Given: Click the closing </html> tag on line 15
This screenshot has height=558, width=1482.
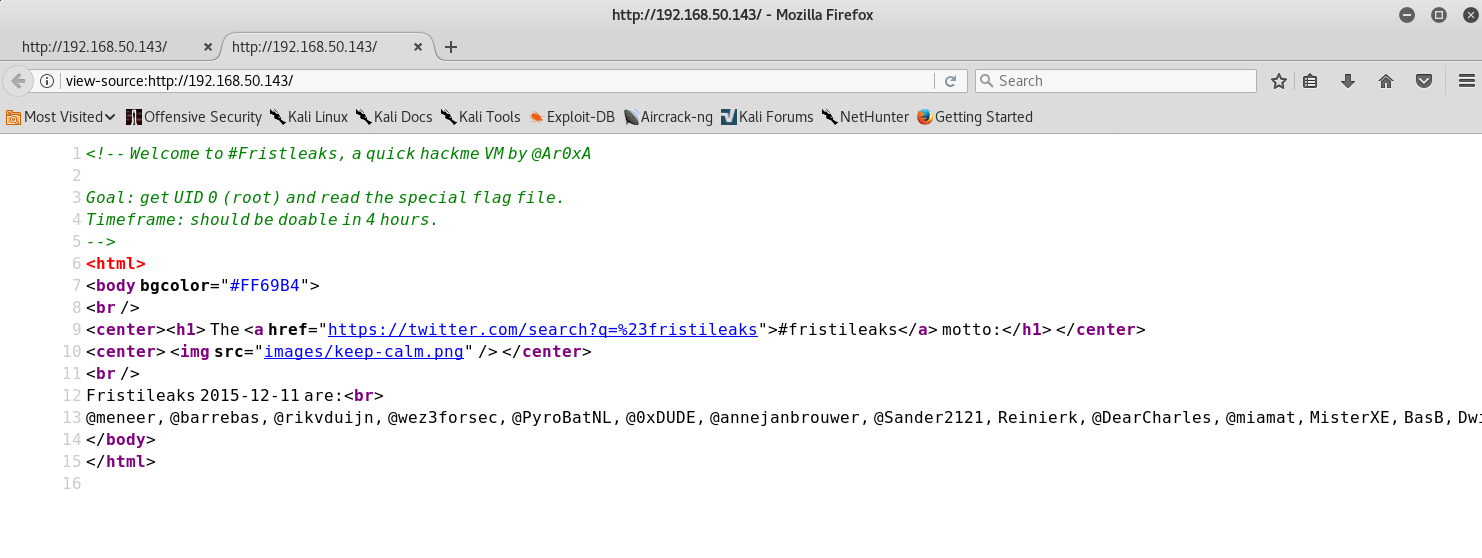Looking at the screenshot, I should coord(121,462).
